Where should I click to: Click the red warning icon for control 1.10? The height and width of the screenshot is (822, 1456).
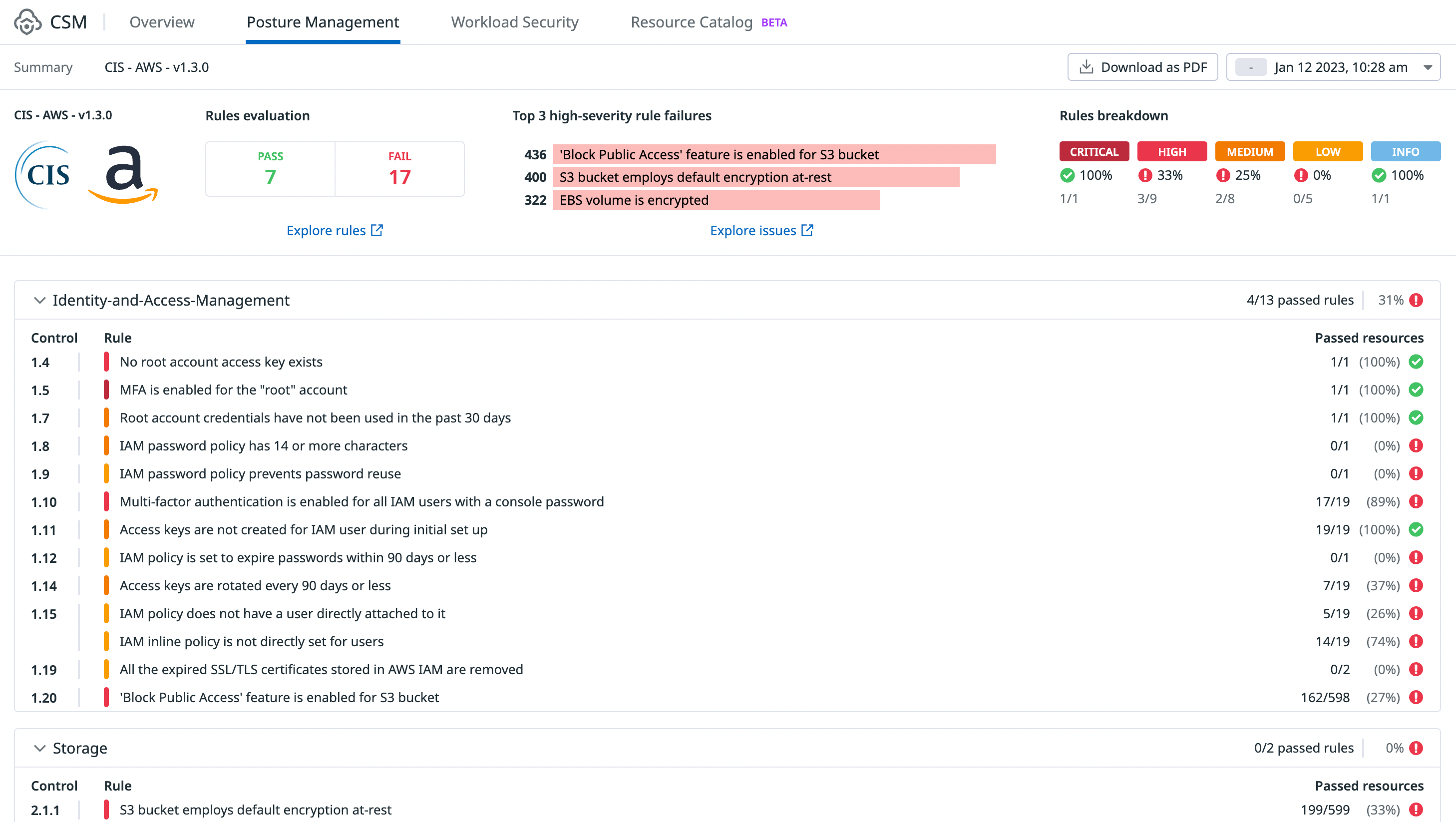tap(1416, 501)
